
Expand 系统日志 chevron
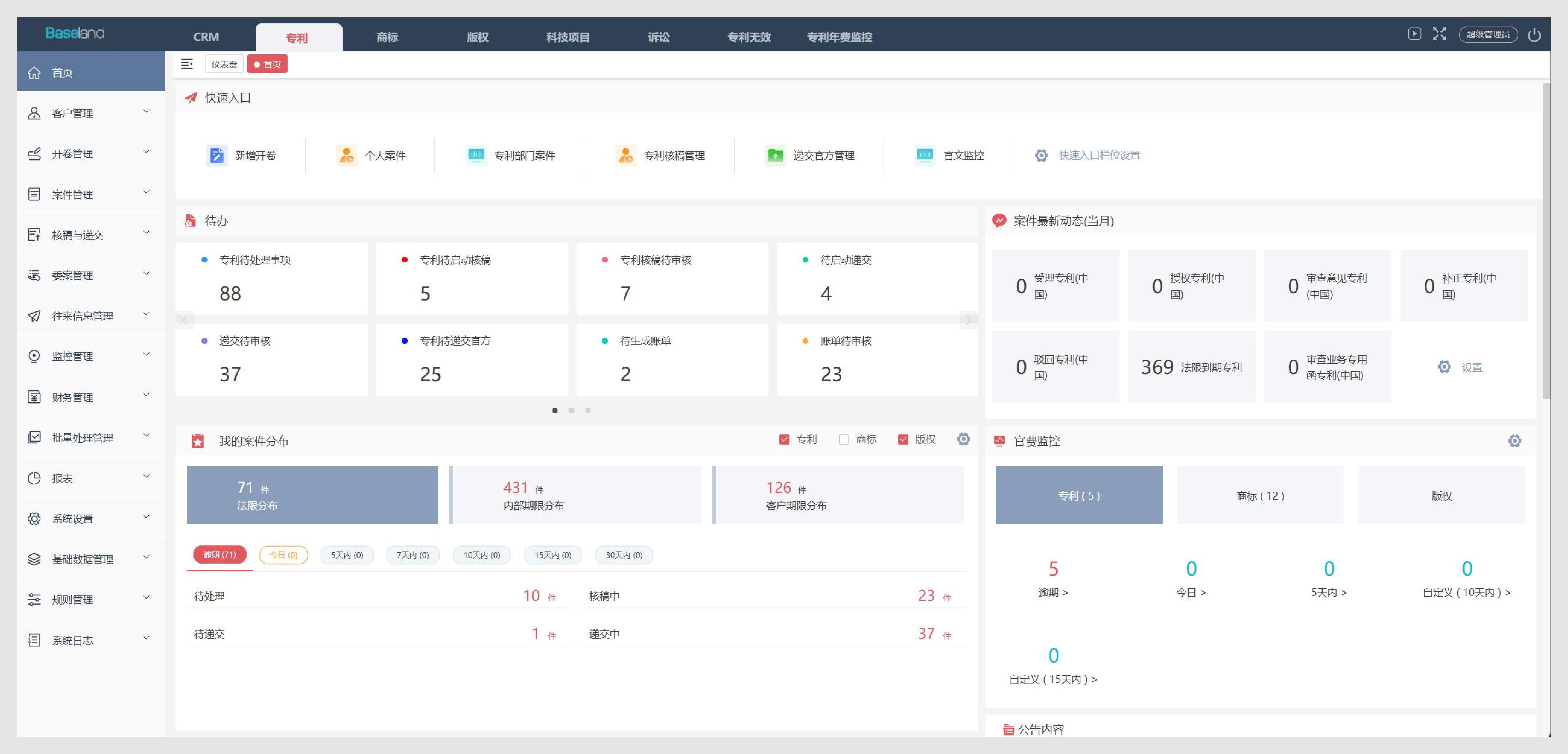click(x=146, y=638)
